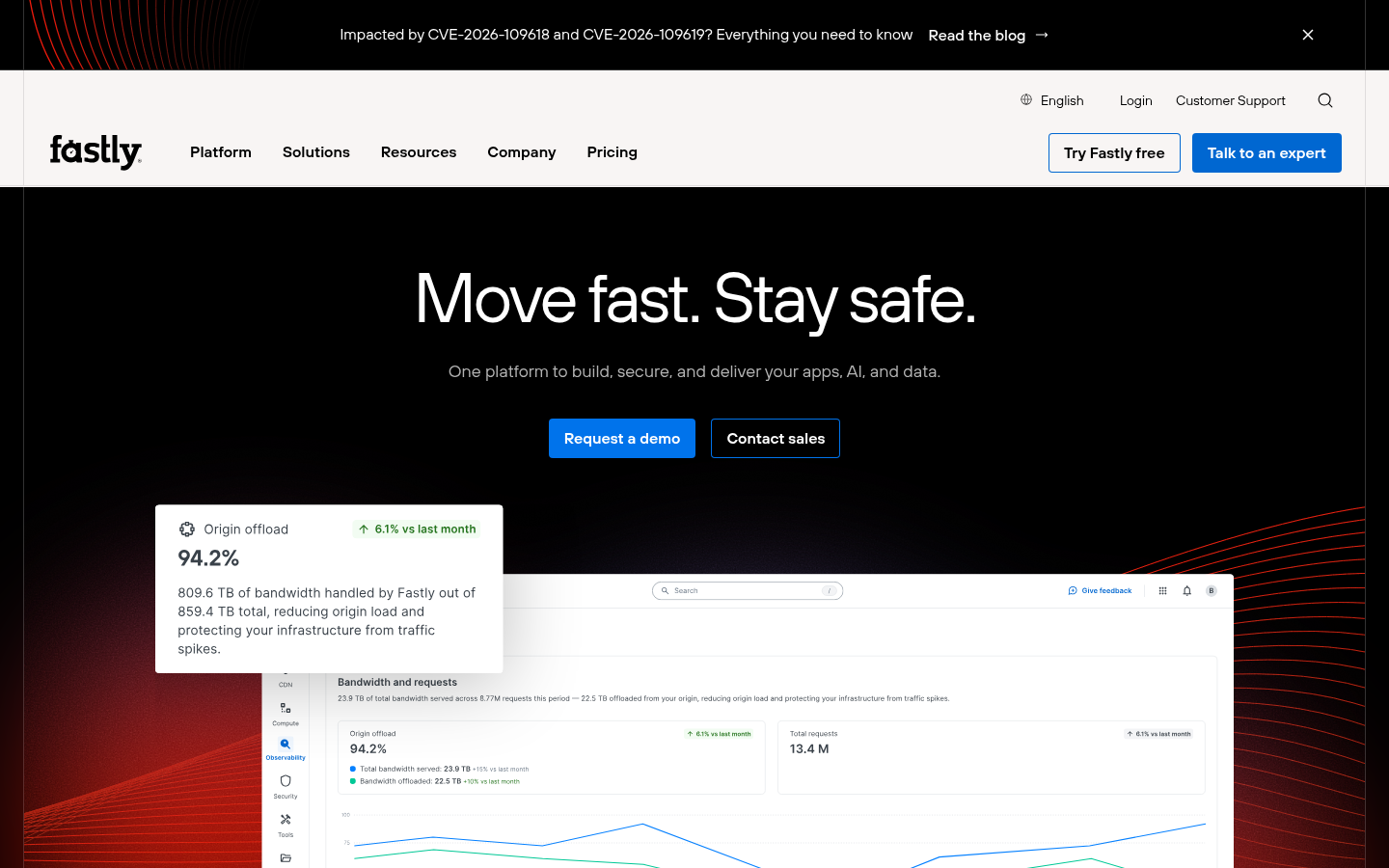Click Request a demo button
Screen dimensions: 1389x868
pos(622,439)
